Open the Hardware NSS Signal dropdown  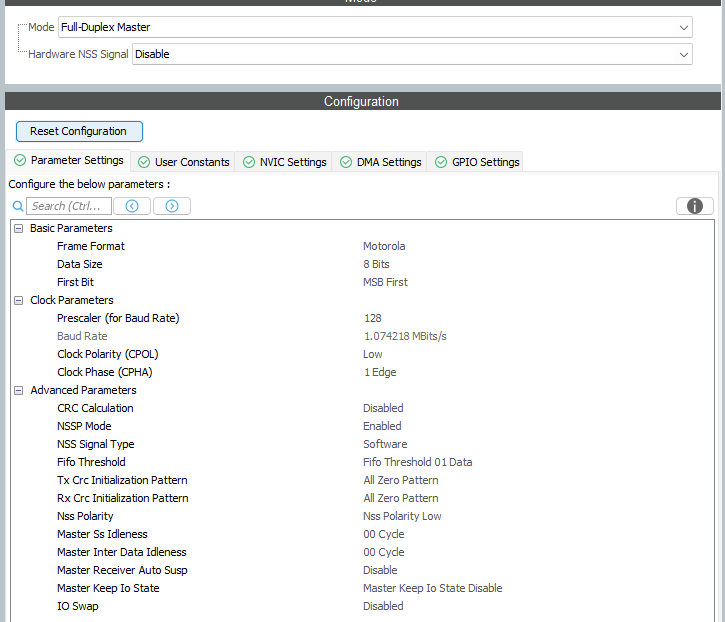click(412, 54)
